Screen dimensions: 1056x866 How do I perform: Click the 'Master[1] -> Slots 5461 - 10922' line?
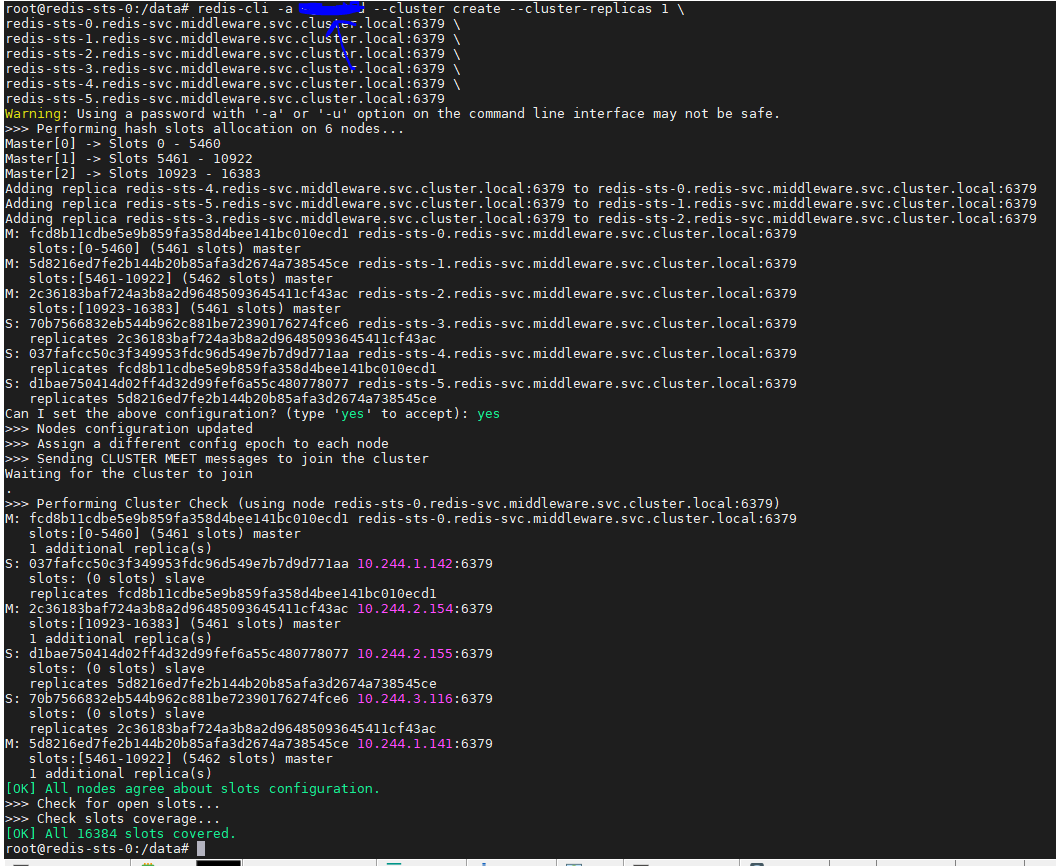point(128,159)
